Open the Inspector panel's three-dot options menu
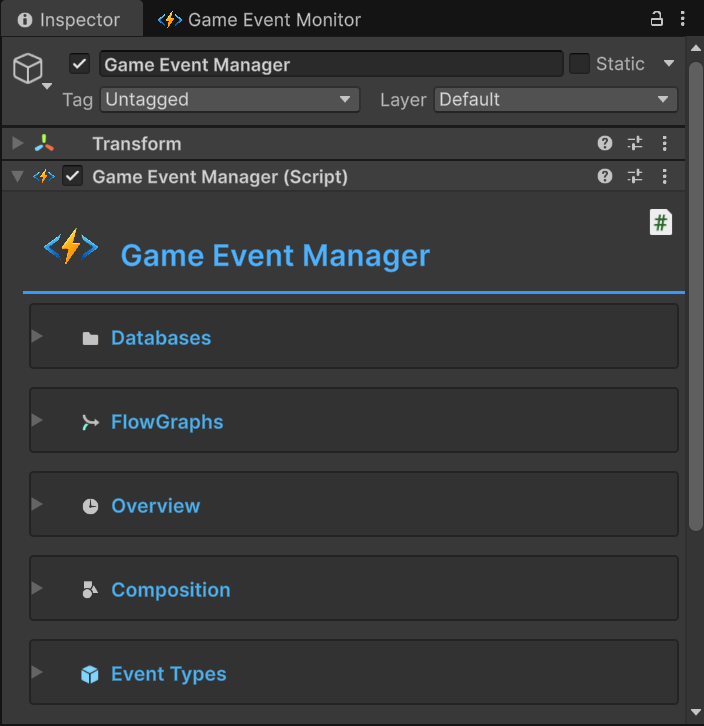 tap(682, 19)
